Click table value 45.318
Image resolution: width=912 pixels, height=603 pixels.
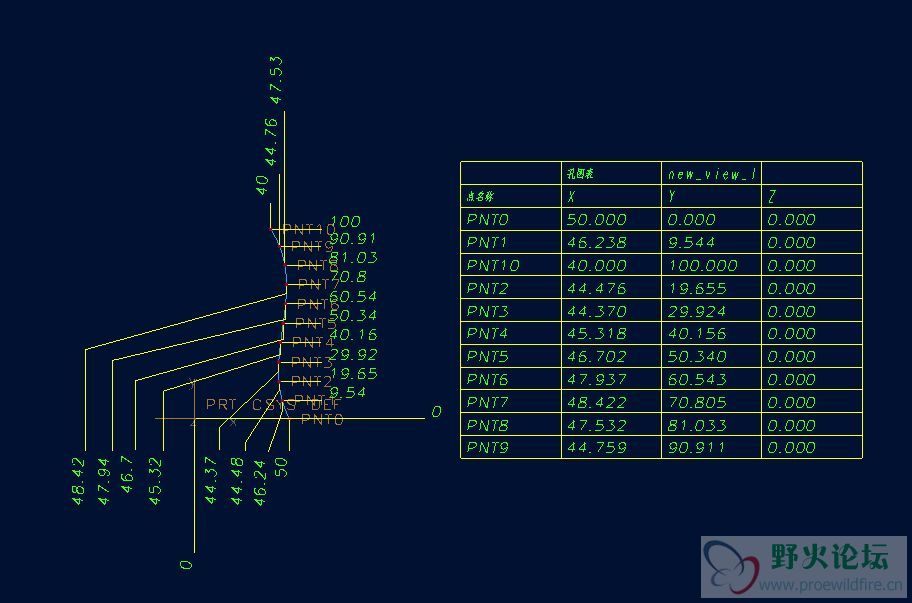pos(596,334)
